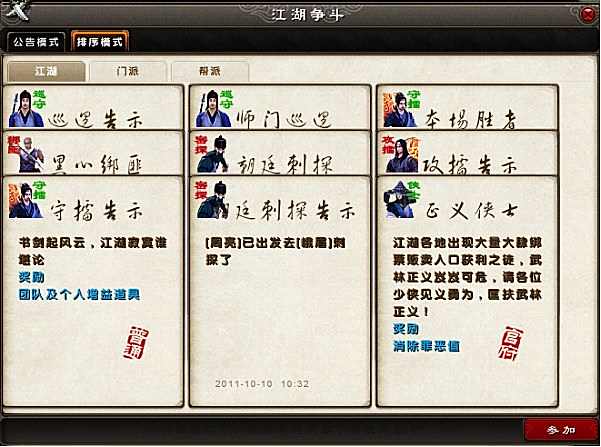Click the red 参加 button
Viewport: 601px width, 447px height.
pyautogui.click(x=561, y=430)
